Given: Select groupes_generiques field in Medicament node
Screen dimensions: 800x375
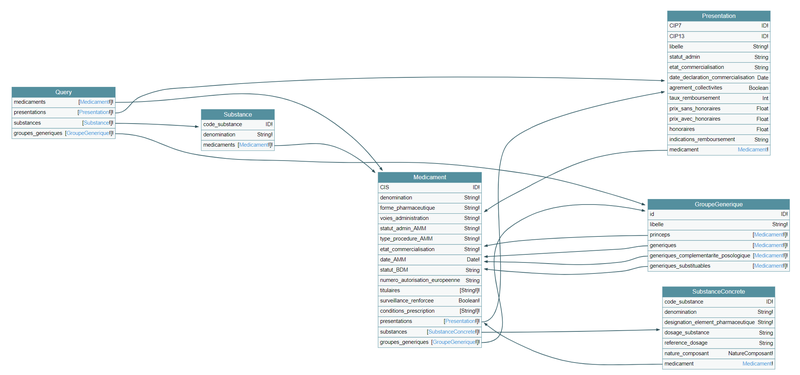Looking at the screenshot, I should pos(430,342).
